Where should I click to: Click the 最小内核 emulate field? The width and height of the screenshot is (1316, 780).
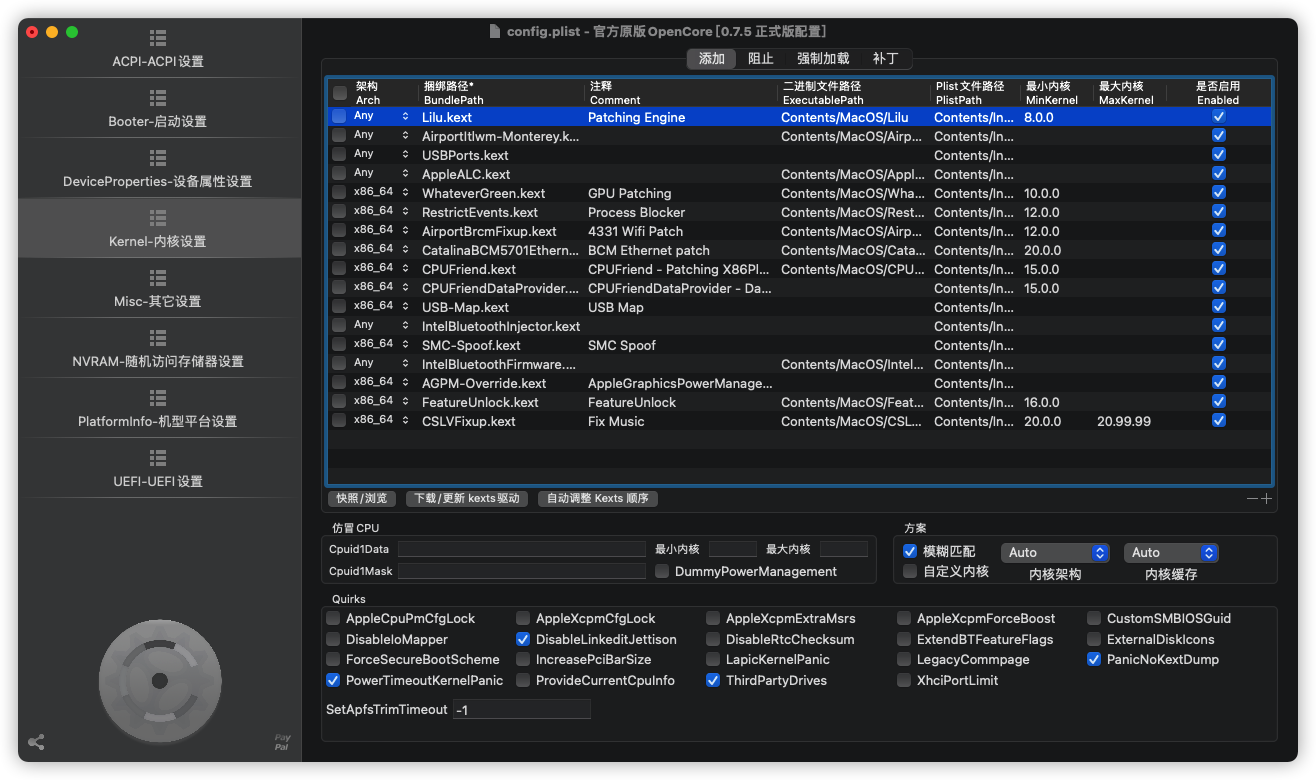pyautogui.click(x=733, y=549)
